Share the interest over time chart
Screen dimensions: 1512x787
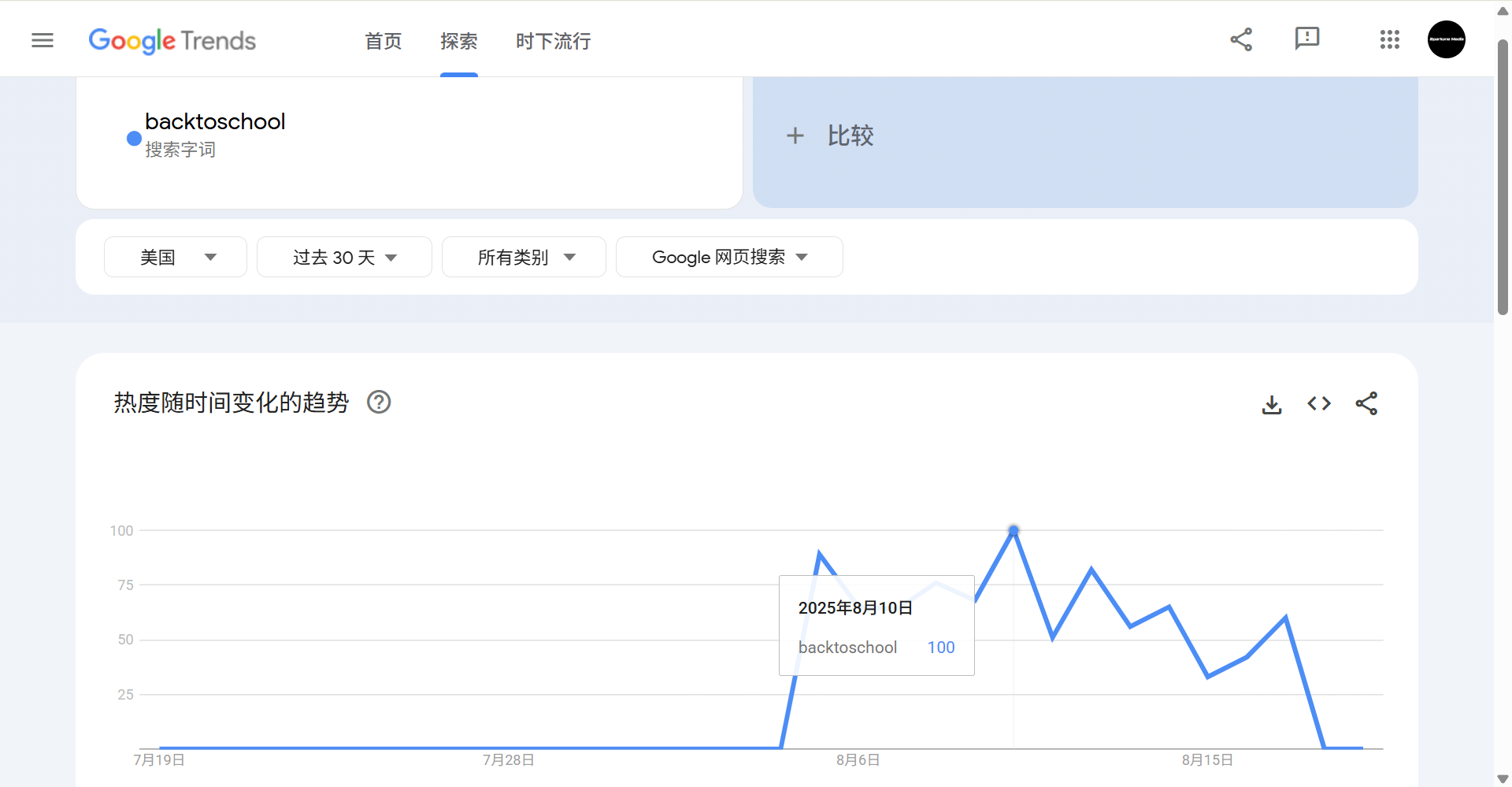[1366, 403]
